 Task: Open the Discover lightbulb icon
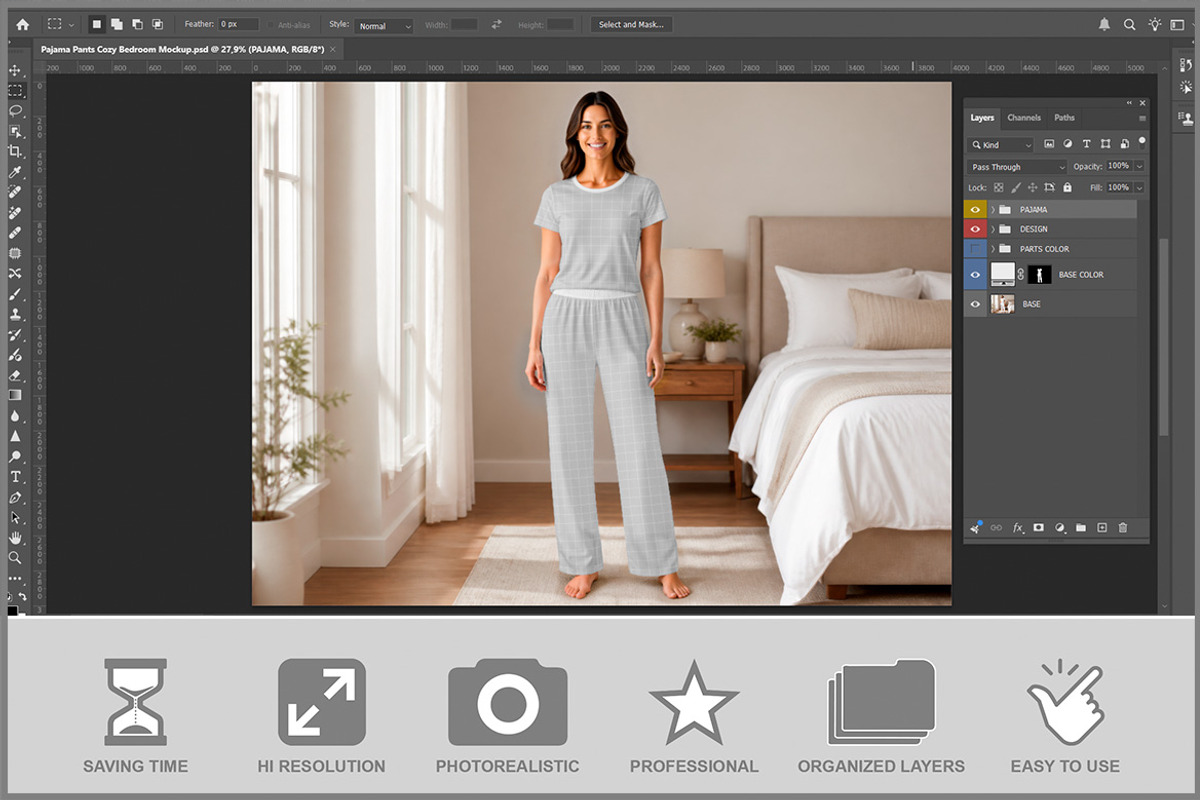click(x=1155, y=24)
